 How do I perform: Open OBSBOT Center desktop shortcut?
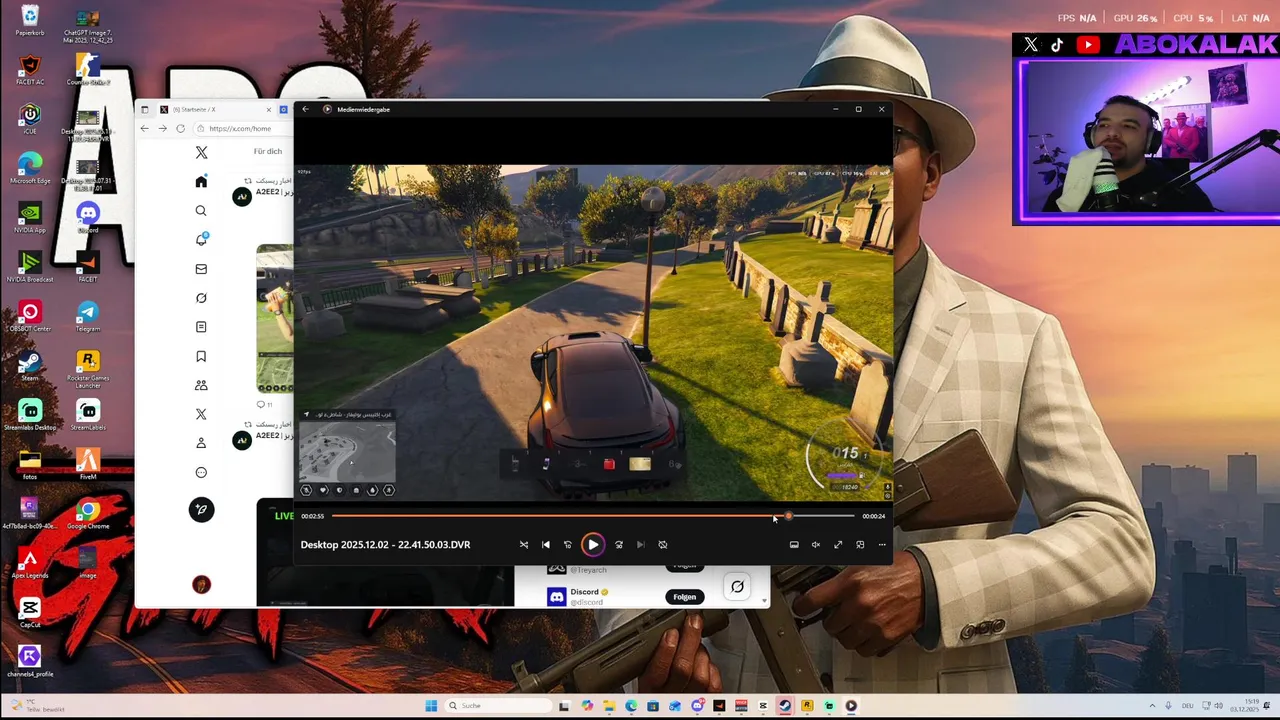coord(30,315)
